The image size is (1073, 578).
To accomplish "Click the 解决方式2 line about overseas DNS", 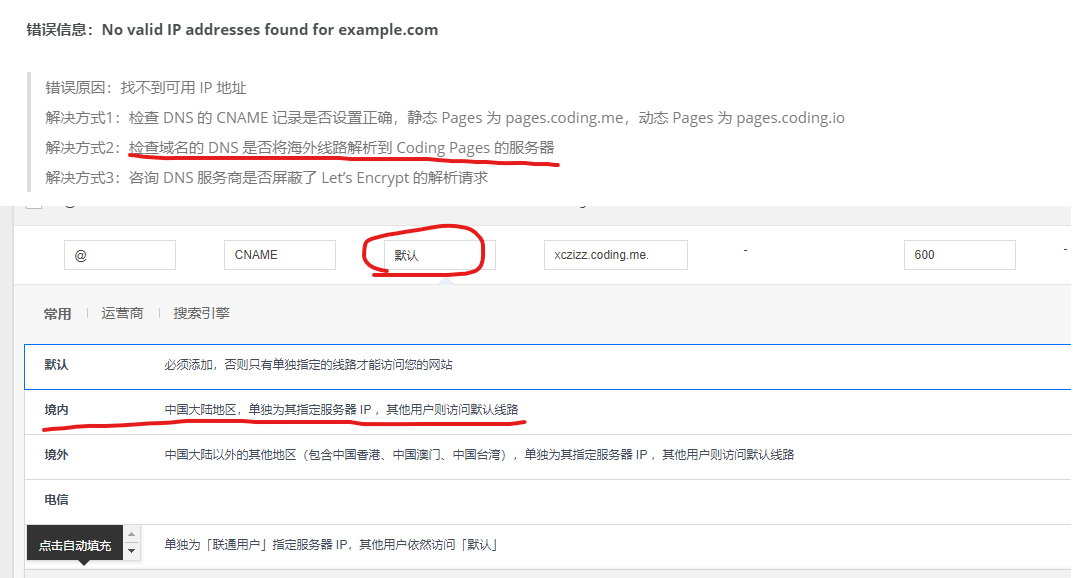I will coord(300,148).
